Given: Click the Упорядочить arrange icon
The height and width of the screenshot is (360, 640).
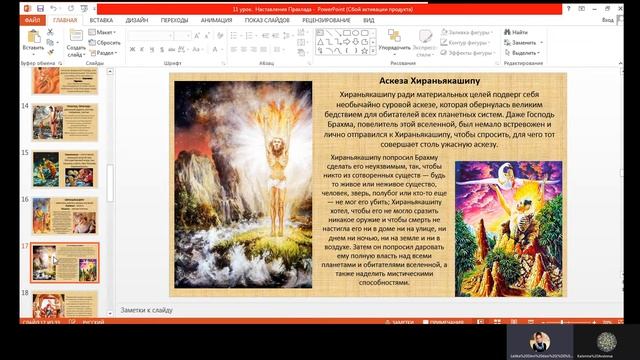Looking at the screenshot, I should pos(394,36).
